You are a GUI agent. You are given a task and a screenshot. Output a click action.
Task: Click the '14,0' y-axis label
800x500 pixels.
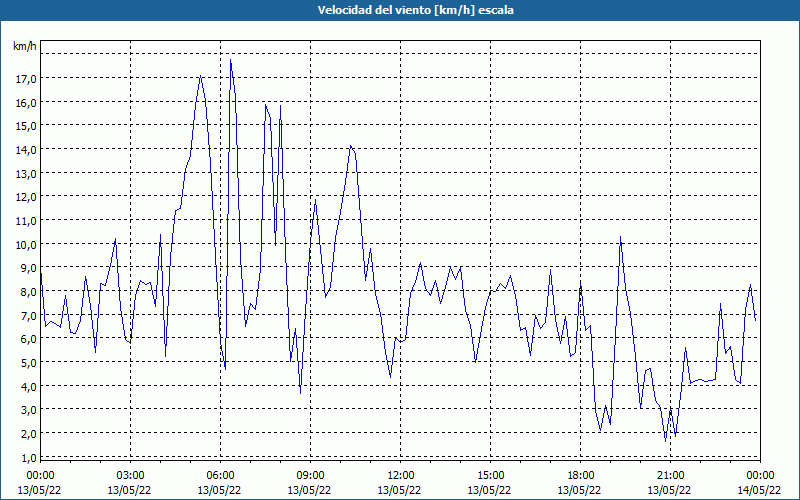26,149
